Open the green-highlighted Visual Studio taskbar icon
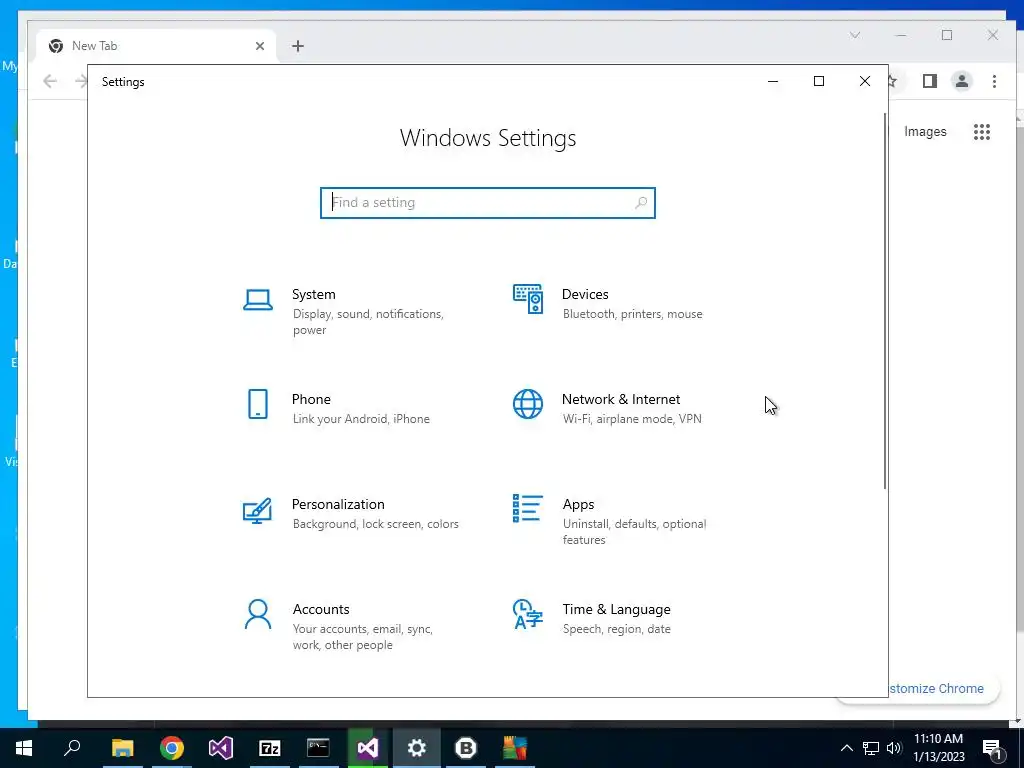The width and height of the screenshot is (1024, 768). click(368, 748)
